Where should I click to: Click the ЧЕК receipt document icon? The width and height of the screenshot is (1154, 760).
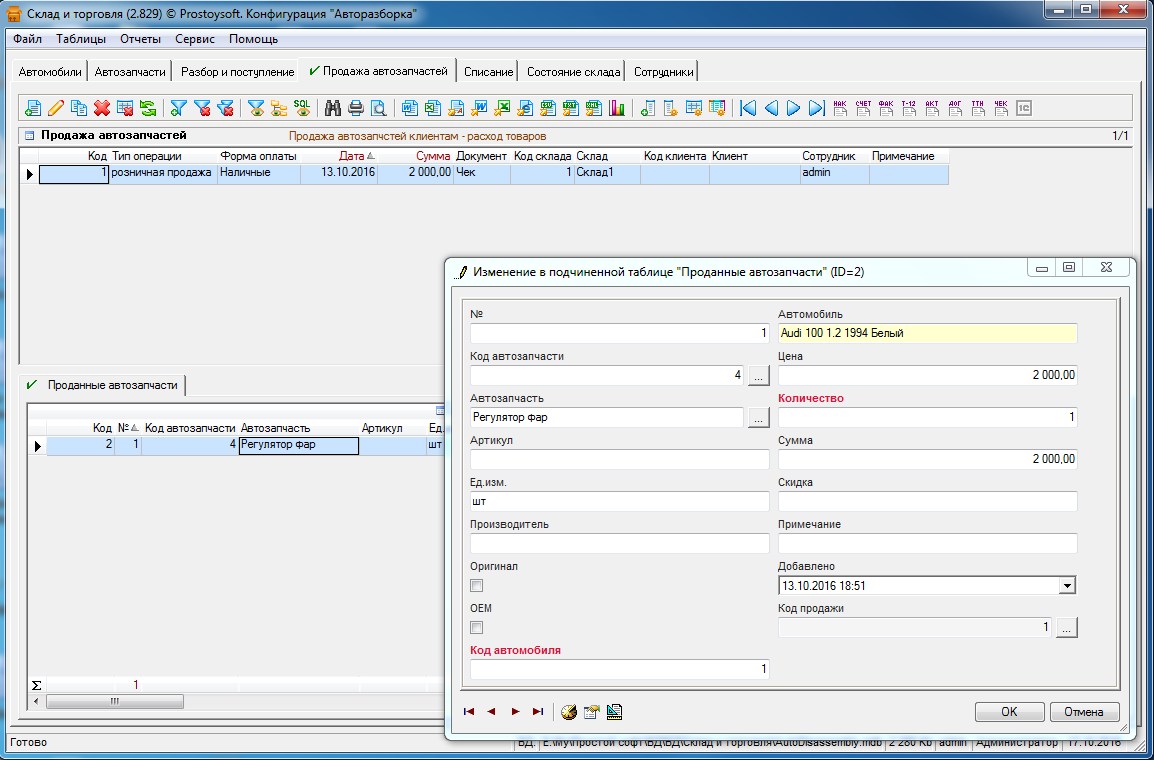(1001, 108)
